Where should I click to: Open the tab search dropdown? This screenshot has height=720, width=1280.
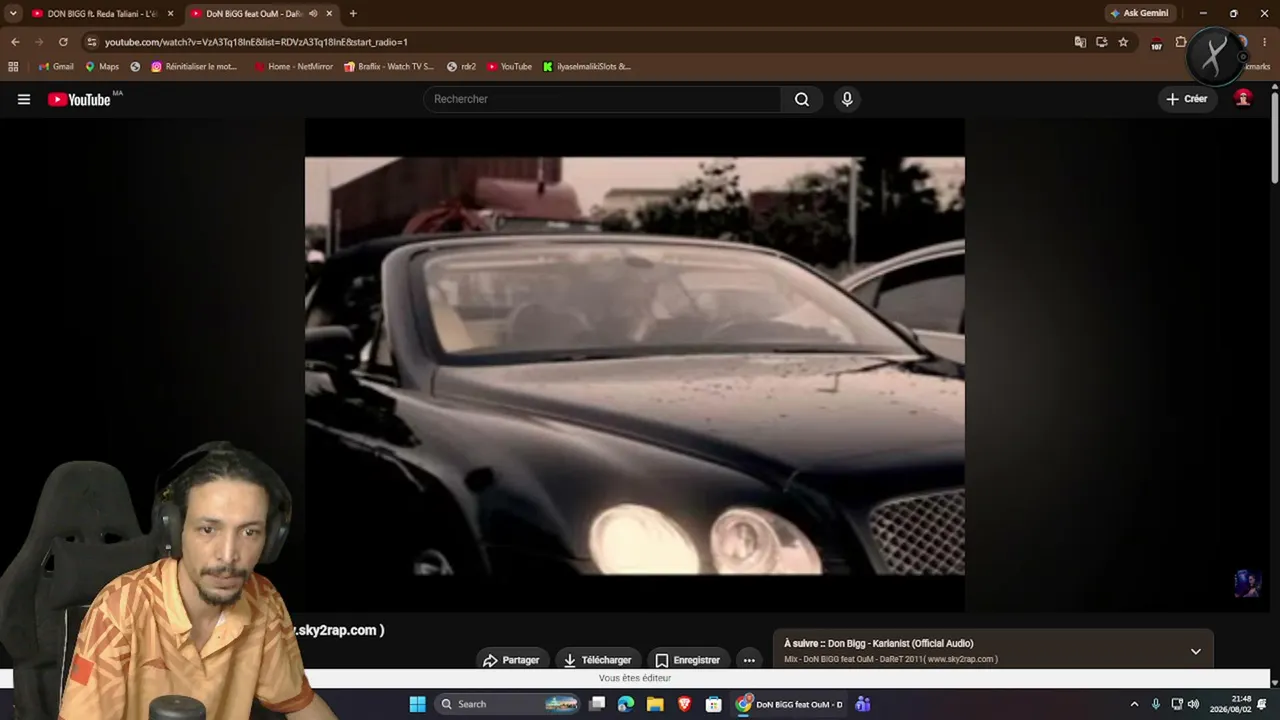(13, 14)
